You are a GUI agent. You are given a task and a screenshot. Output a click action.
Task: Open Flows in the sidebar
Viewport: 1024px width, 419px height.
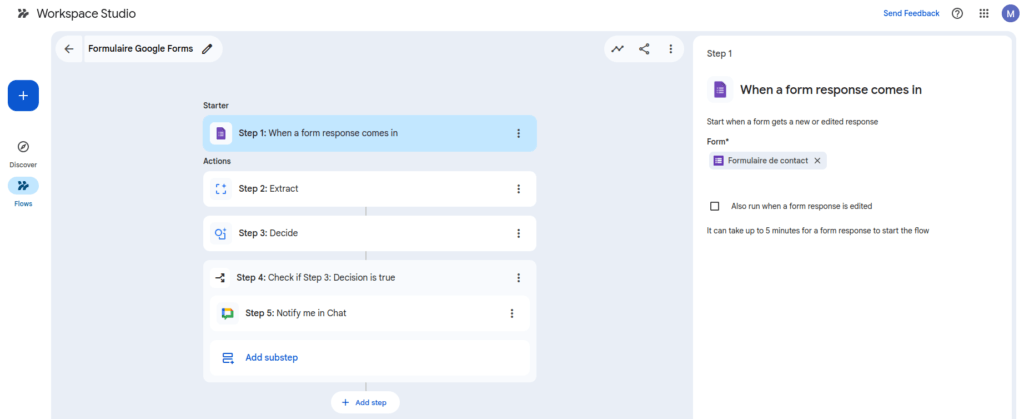pos(24,193)
